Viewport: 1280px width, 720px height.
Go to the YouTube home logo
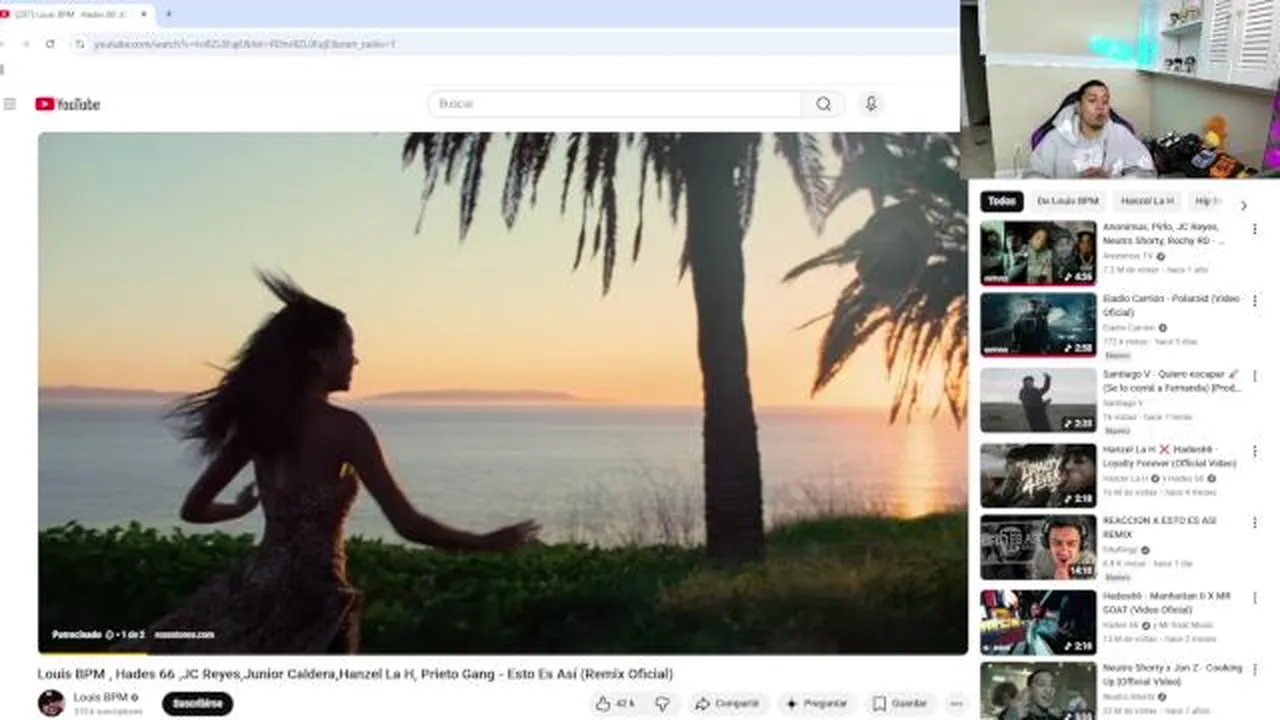tap(67, 104)
